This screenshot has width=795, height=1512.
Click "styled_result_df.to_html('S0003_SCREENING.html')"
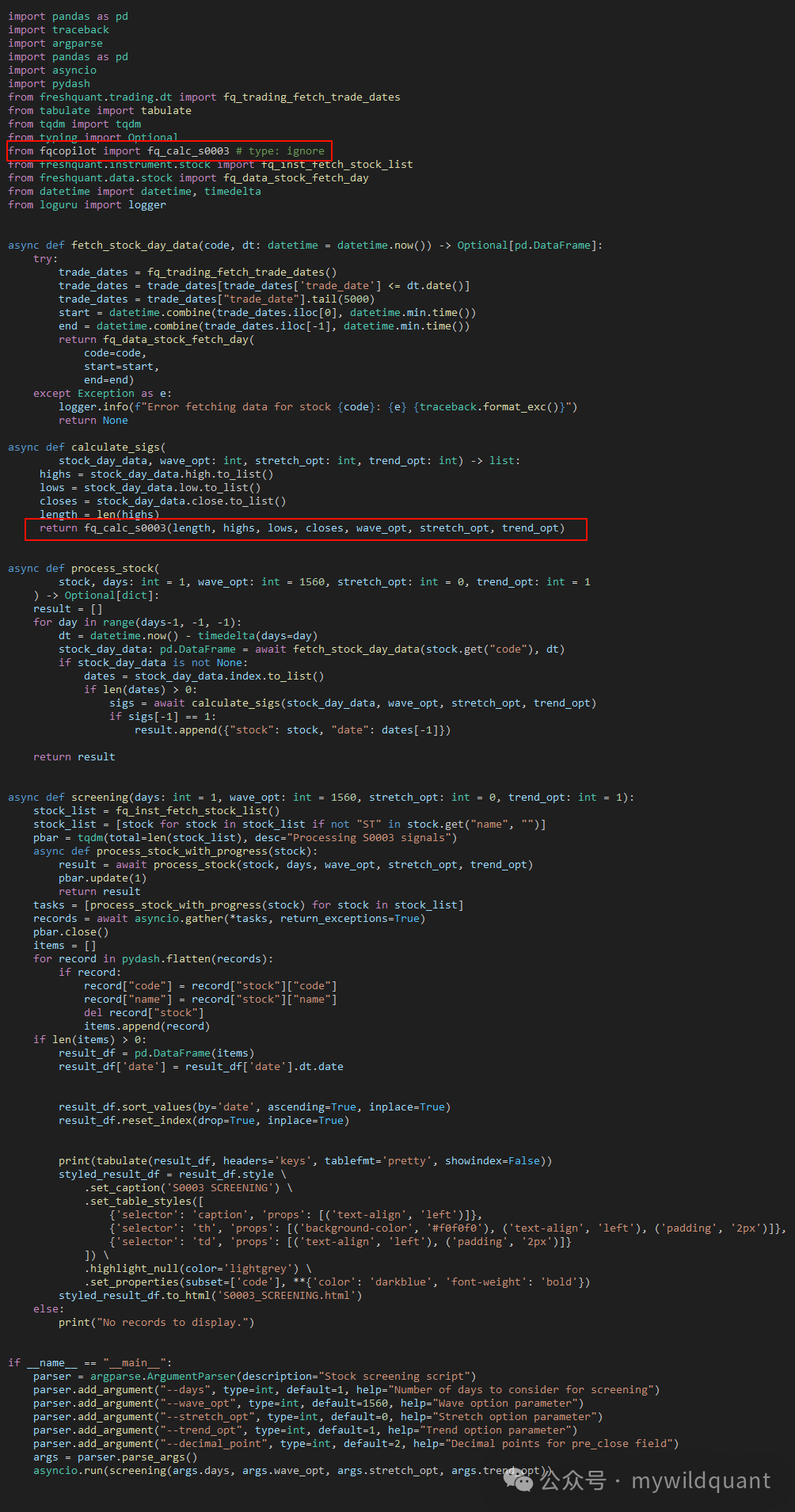point(211,1296)
